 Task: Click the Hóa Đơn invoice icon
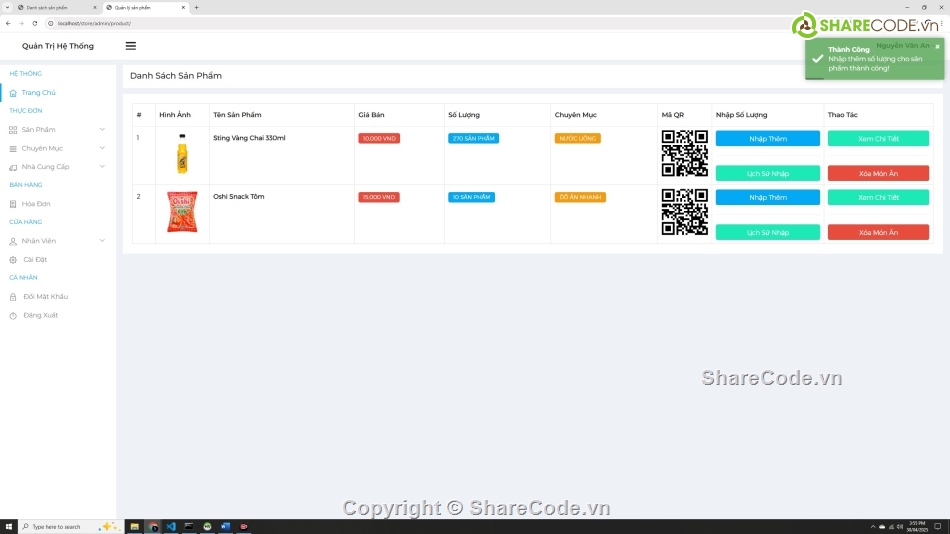click(13, 204)
